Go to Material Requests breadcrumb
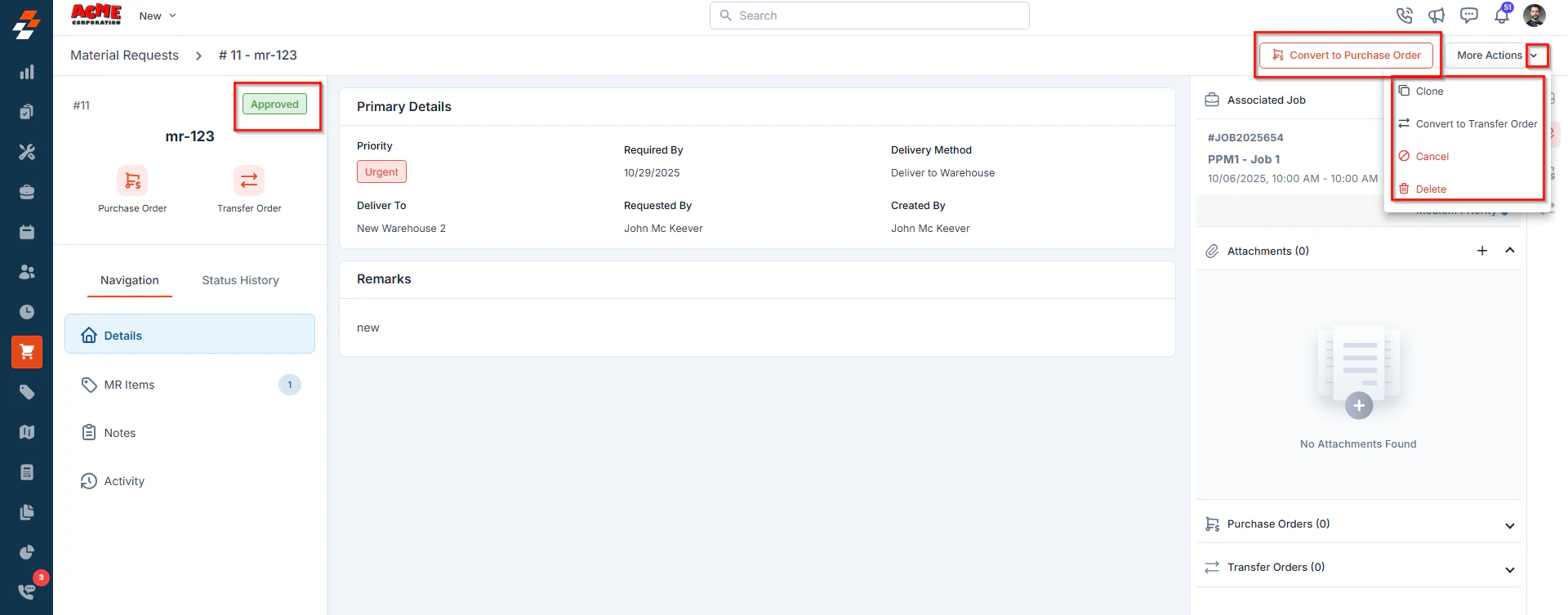The width and height of the screenshot is (1568, 615). [x=124, y=56]
